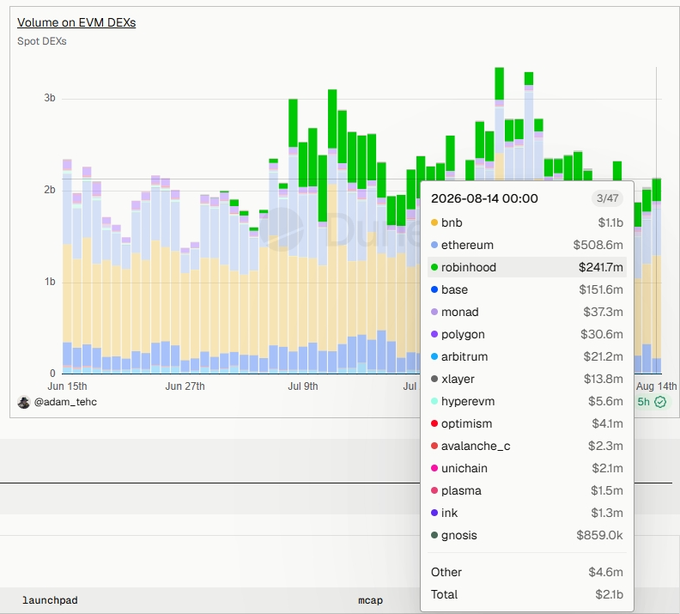This screenshot has height=614, width=680.
Task: Select the hyperevm row in the tooltip
Action: (527, 402)
